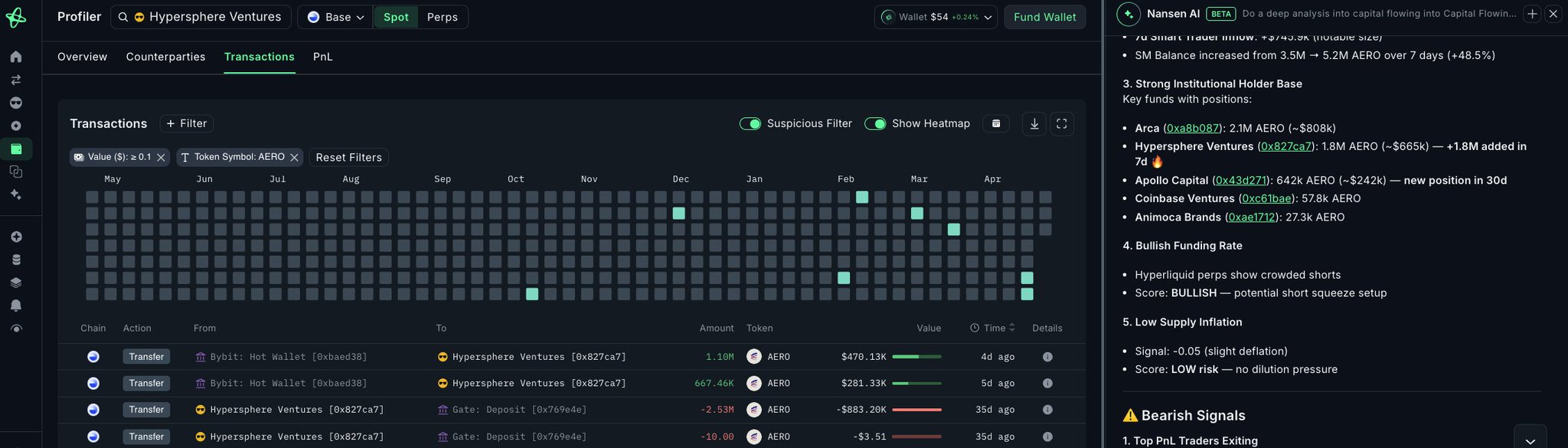Remove the Token Symbol AERO filter
Viewport: 1568px width, 448px height.
tap(294, 157)
